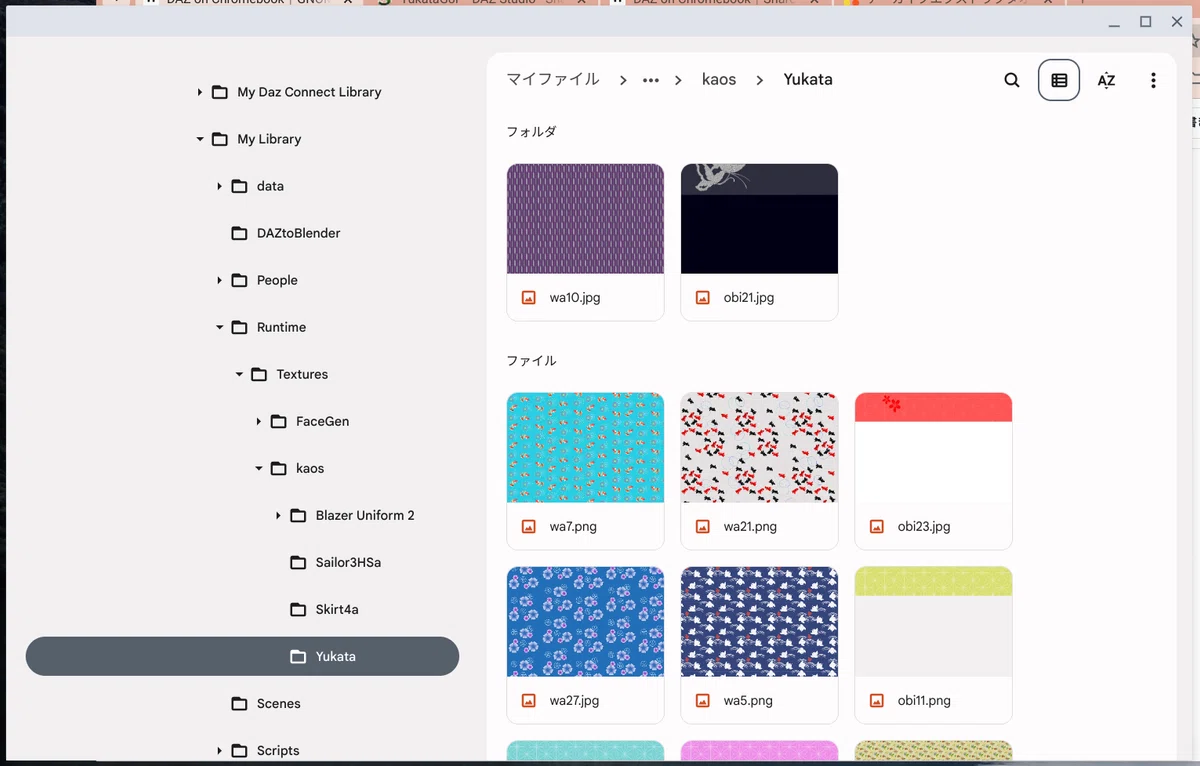Open the search icon in Files toolbar
Viewport: 1200px width, 766px height.
point(1012,80)
